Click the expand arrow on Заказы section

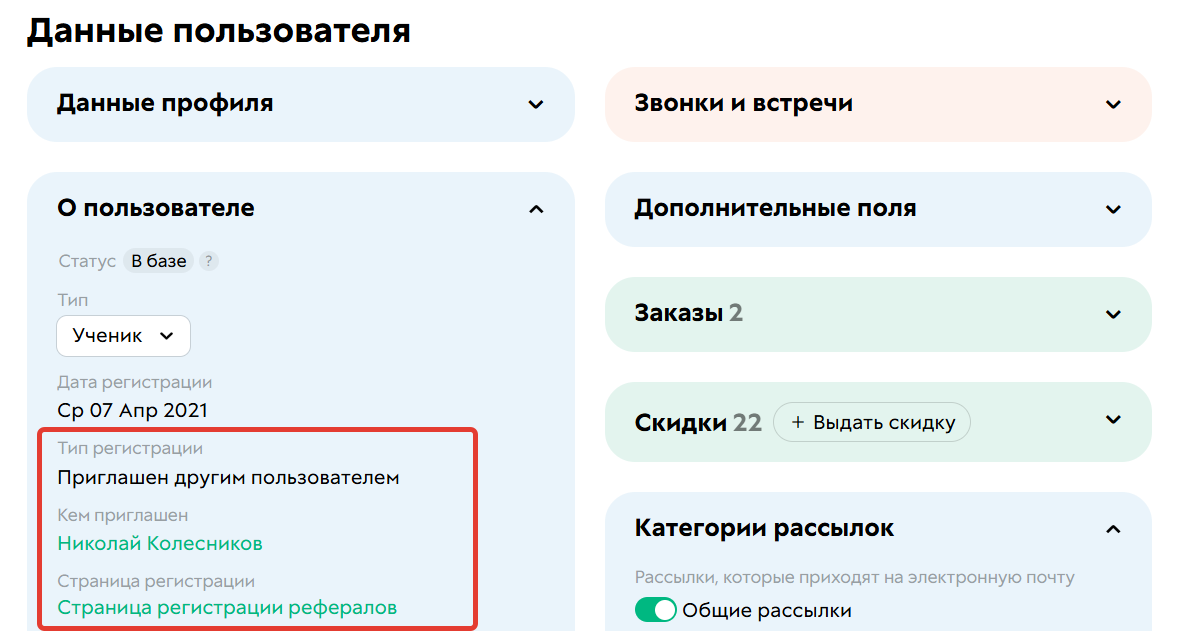[x=1113, y=314]
